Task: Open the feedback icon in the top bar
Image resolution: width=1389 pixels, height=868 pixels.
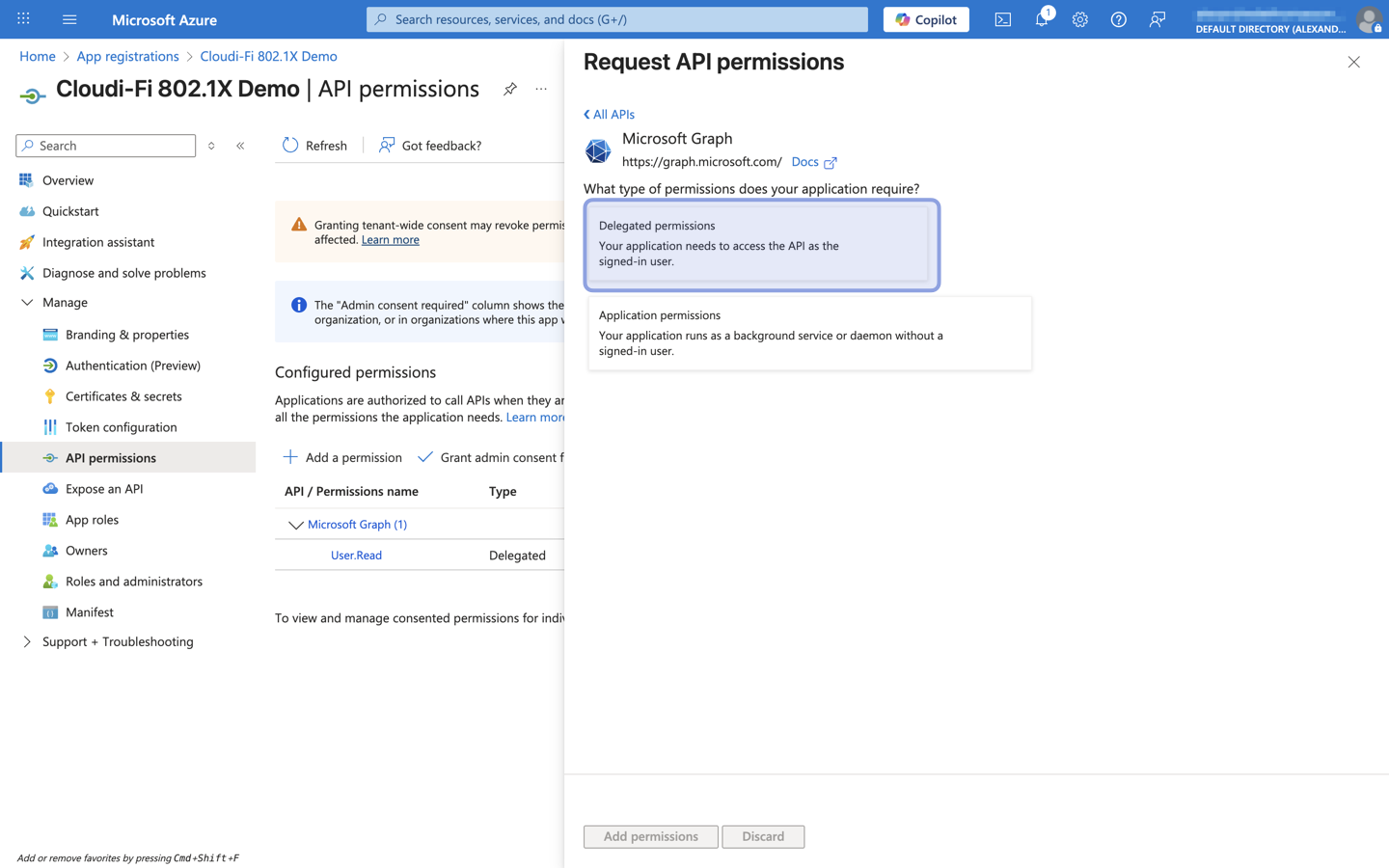Action: point(1157,19)
